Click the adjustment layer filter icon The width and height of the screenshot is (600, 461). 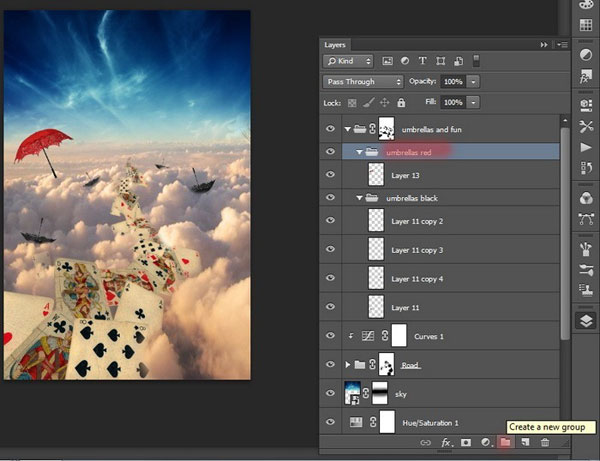(x=404, y=61)
